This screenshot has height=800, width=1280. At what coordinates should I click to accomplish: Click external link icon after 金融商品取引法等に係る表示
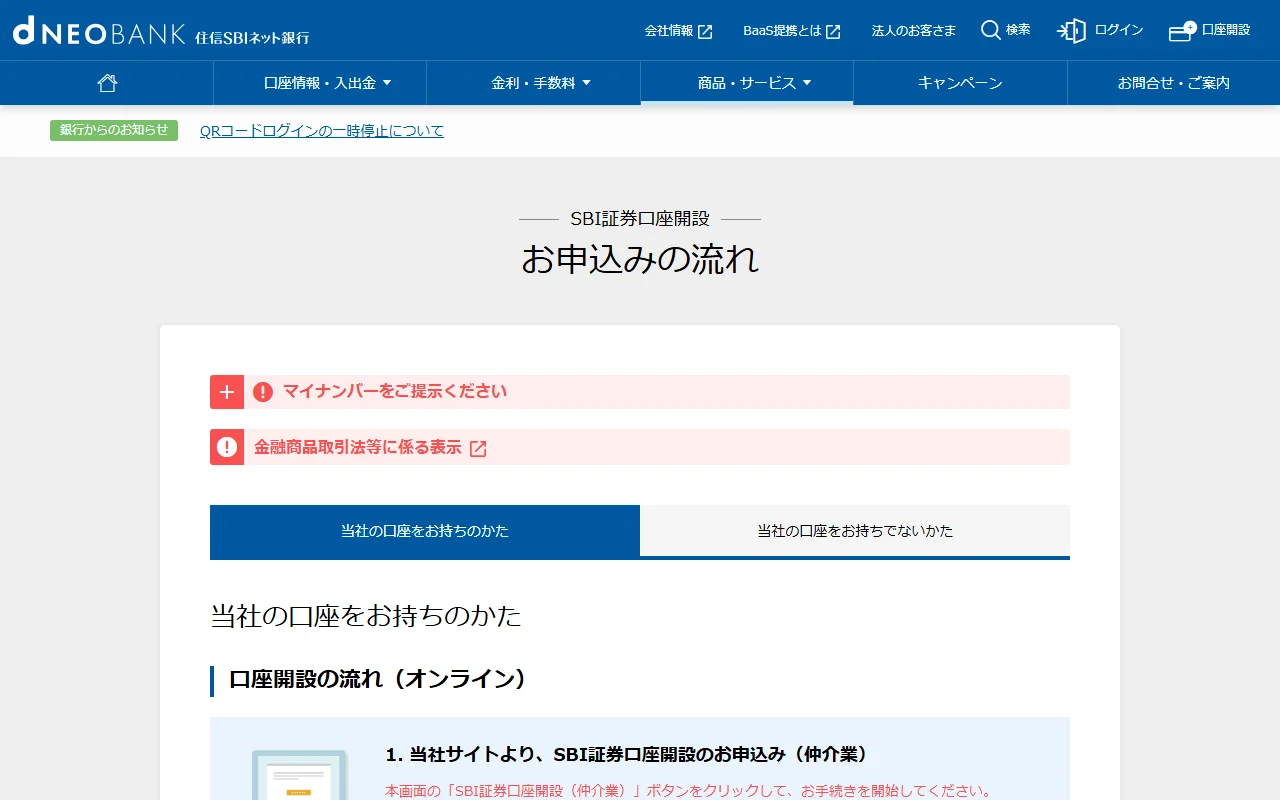click(478, 448)
